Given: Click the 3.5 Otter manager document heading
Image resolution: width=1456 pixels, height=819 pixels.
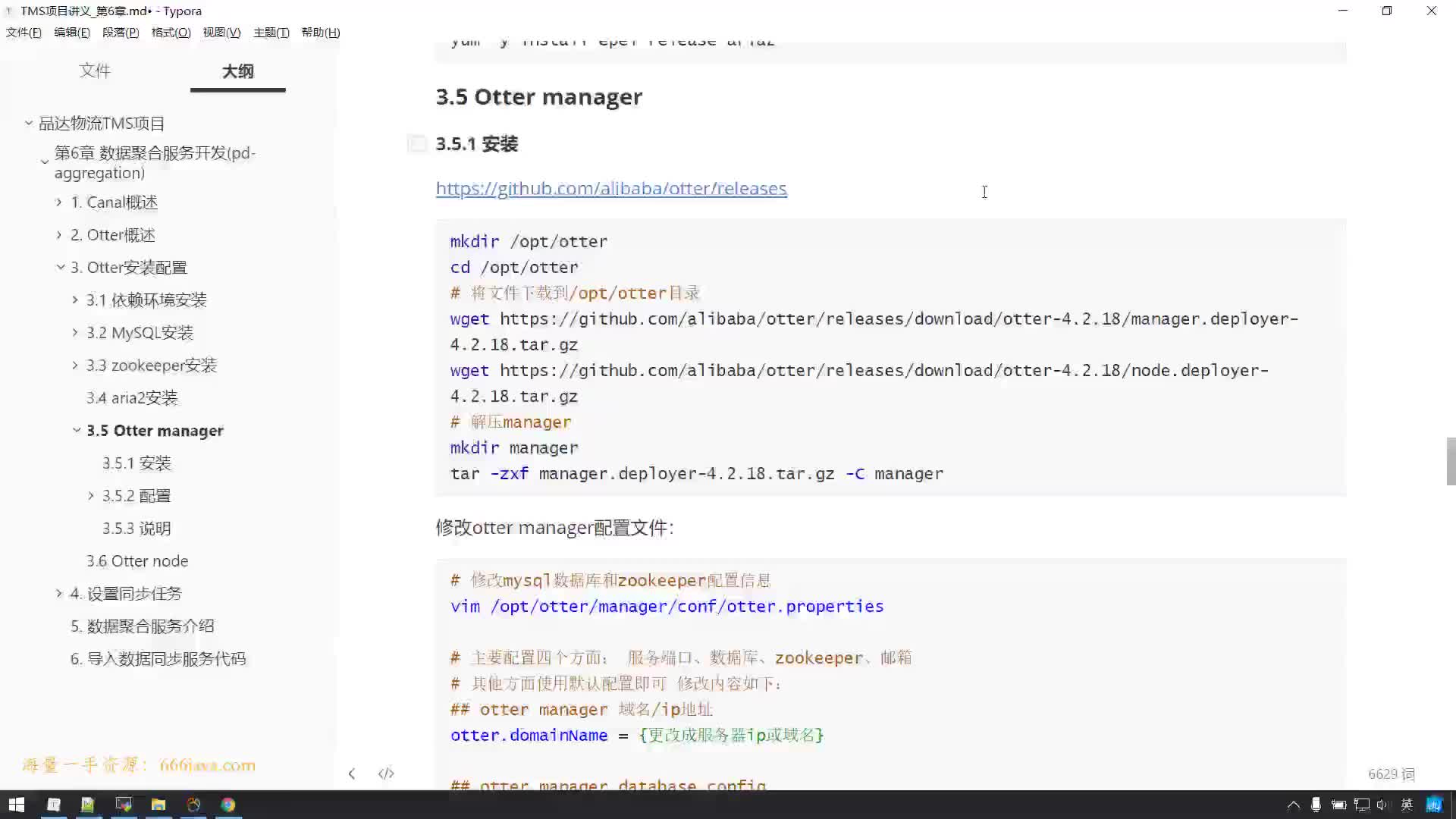Looking at the screenshot, I should point(538,96).
